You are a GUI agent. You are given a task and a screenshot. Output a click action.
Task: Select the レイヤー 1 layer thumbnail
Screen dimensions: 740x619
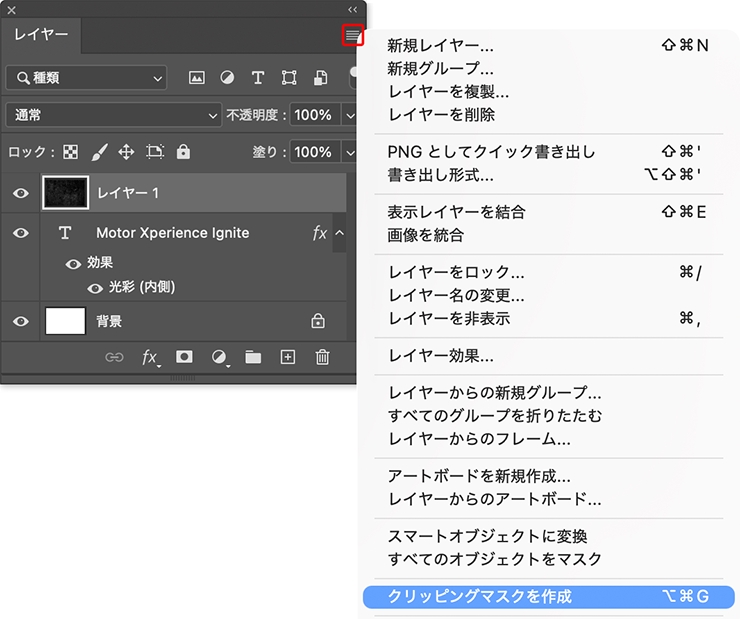tap(67, 193)
